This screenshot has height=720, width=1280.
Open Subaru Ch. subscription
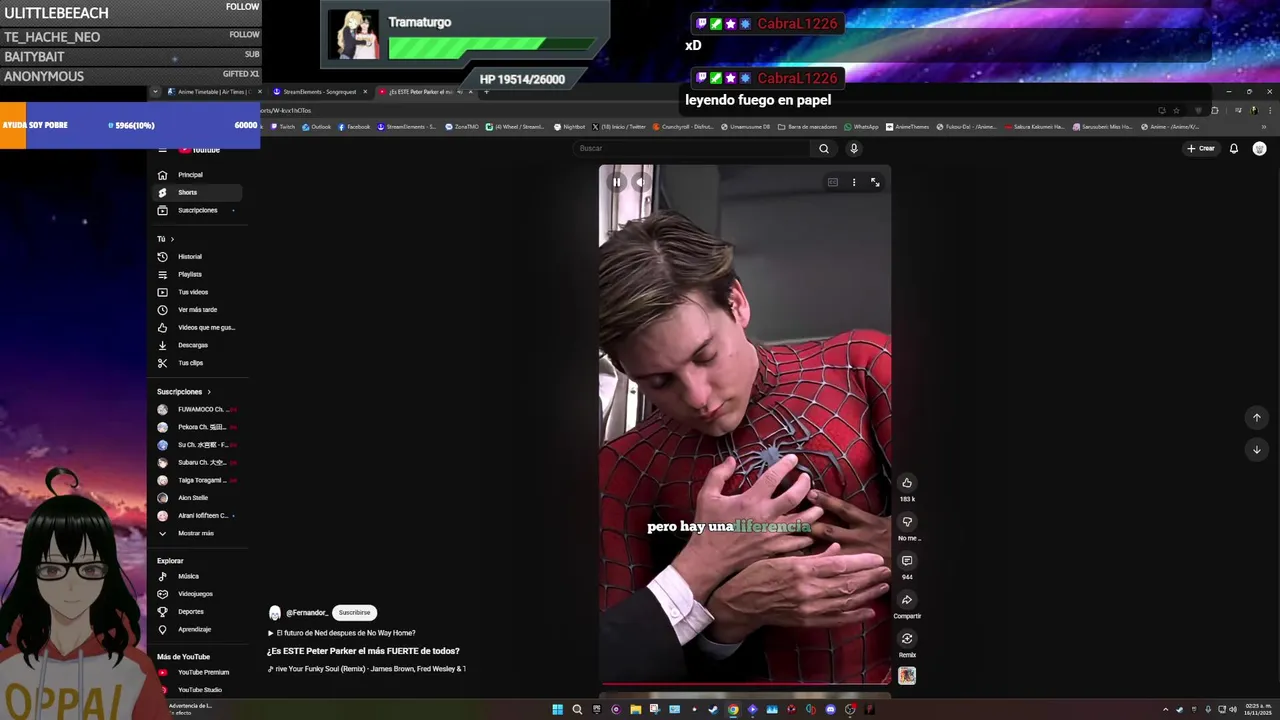pyautogui.click(x=197, y=463)
